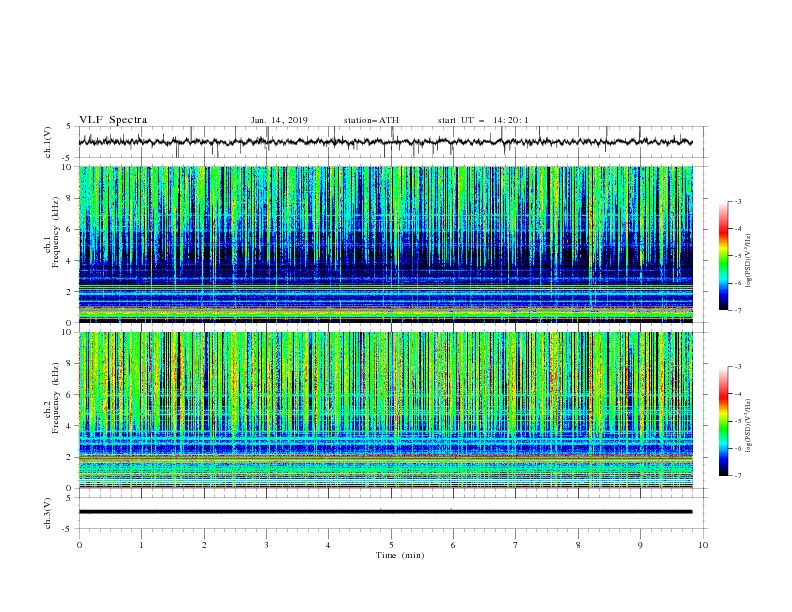Viewport: 792px width, 612px height.
Task: Click the flat black ch.3 voltage trace
Action: coord(385,512)
